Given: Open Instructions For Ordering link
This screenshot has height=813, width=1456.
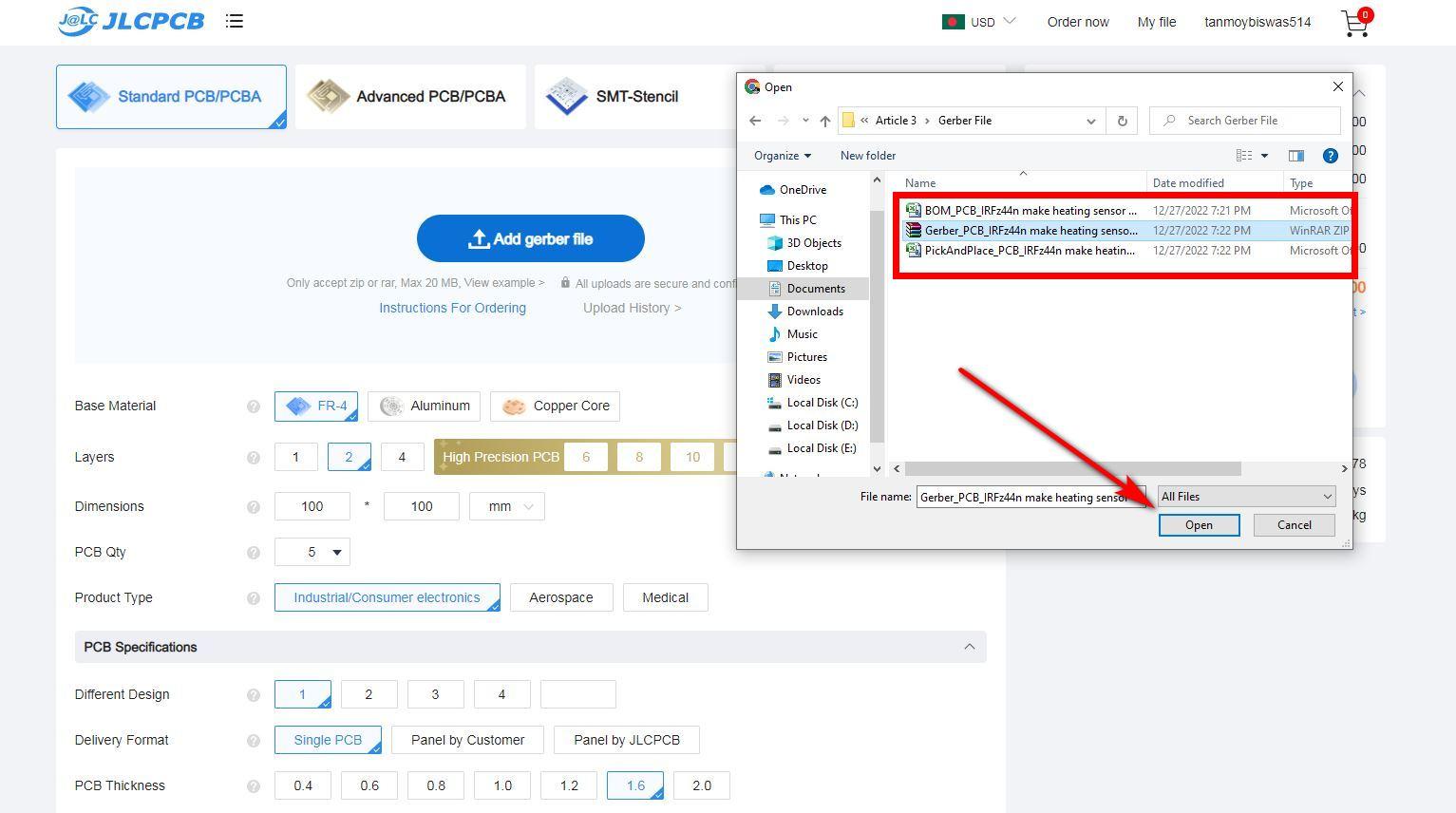Looking at the screenshot, I should click(x=452, y=308).
